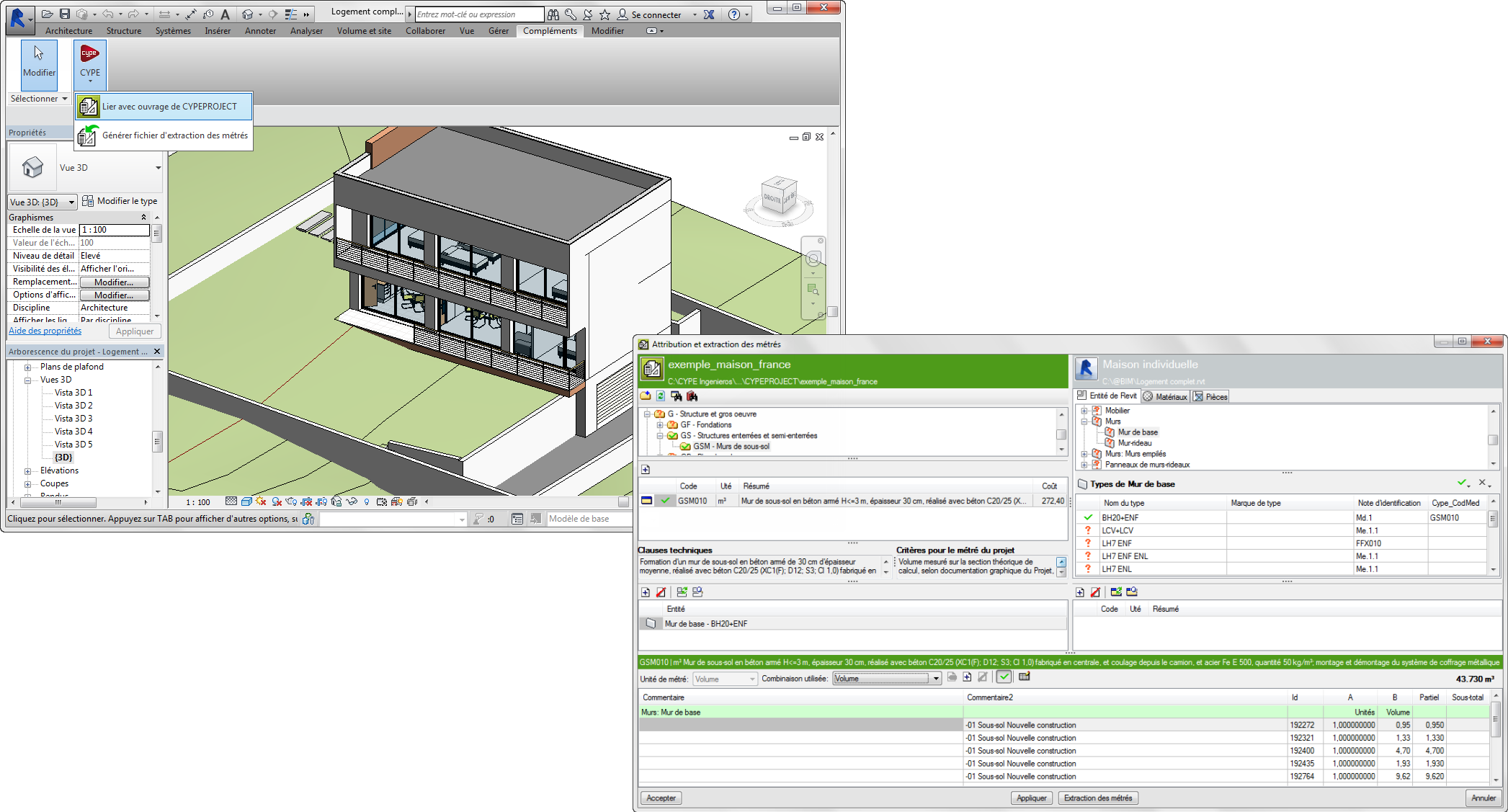Switch to the Pièces tab
Screen dimensions: 1508x812
(1210, 397)
